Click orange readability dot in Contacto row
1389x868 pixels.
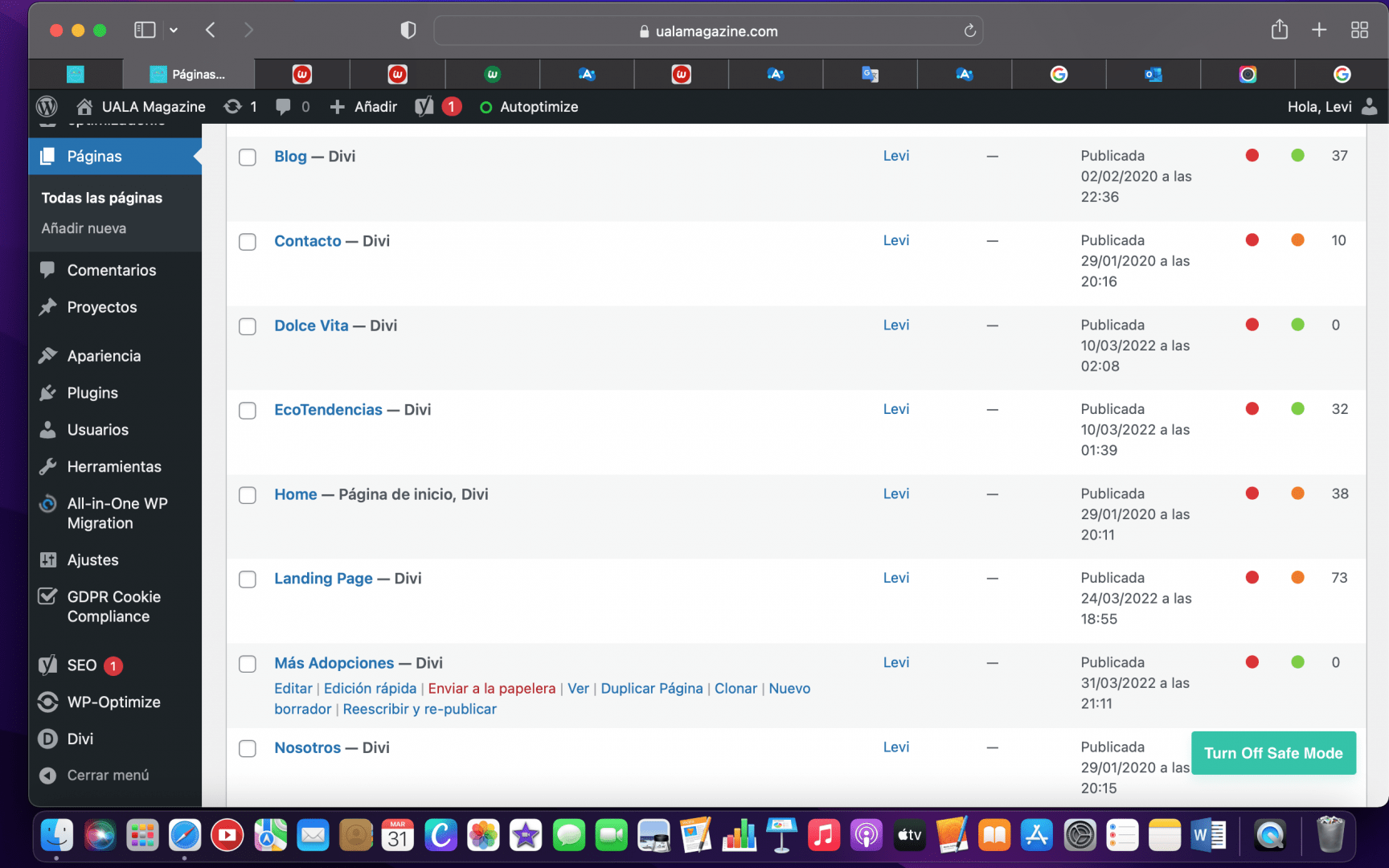tap(1297, 240)
